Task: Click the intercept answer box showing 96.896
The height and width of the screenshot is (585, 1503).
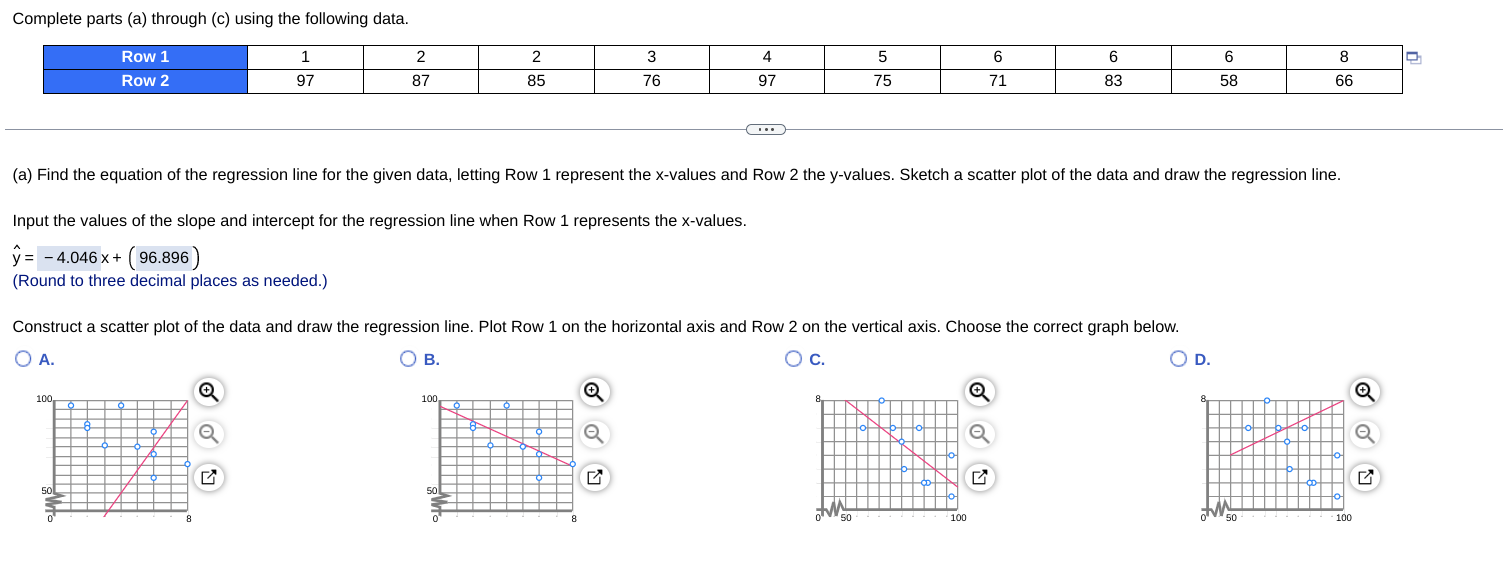Action: (x=162, y=258)
